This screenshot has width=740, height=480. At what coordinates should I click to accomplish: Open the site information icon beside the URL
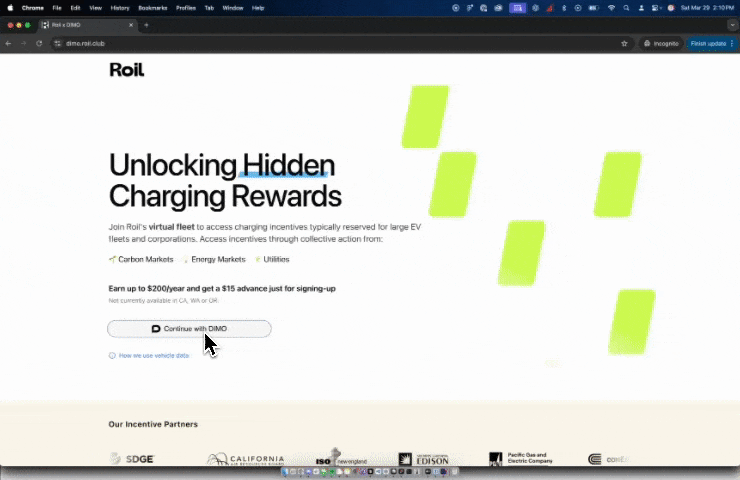coord(58,43)
